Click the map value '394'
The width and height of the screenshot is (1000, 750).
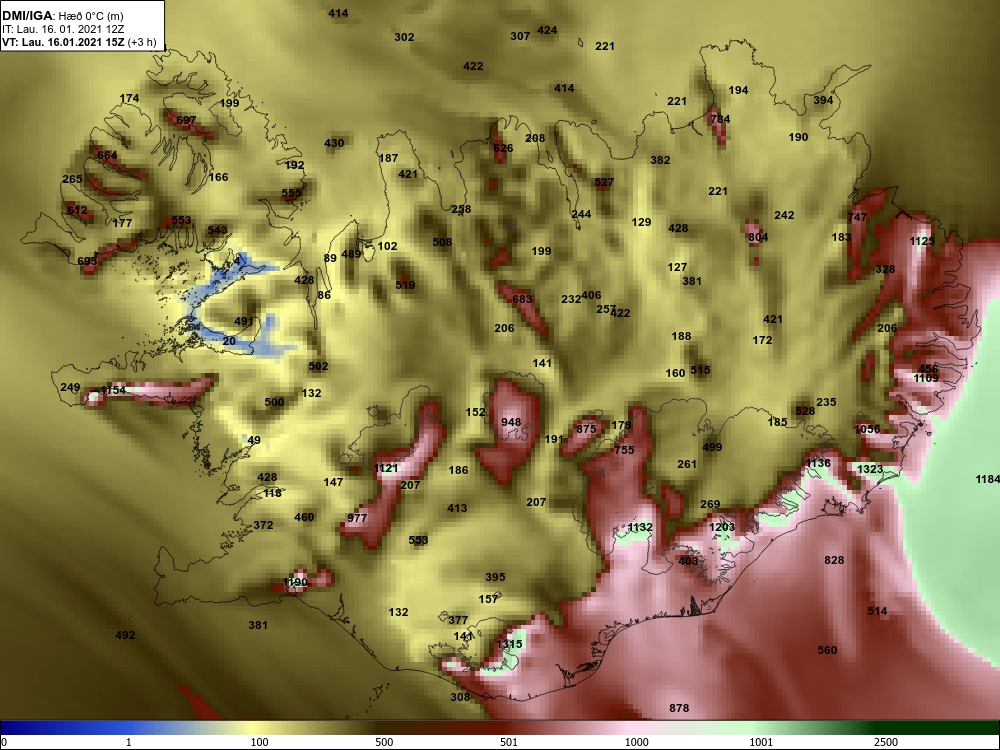[x=823, y=100]
